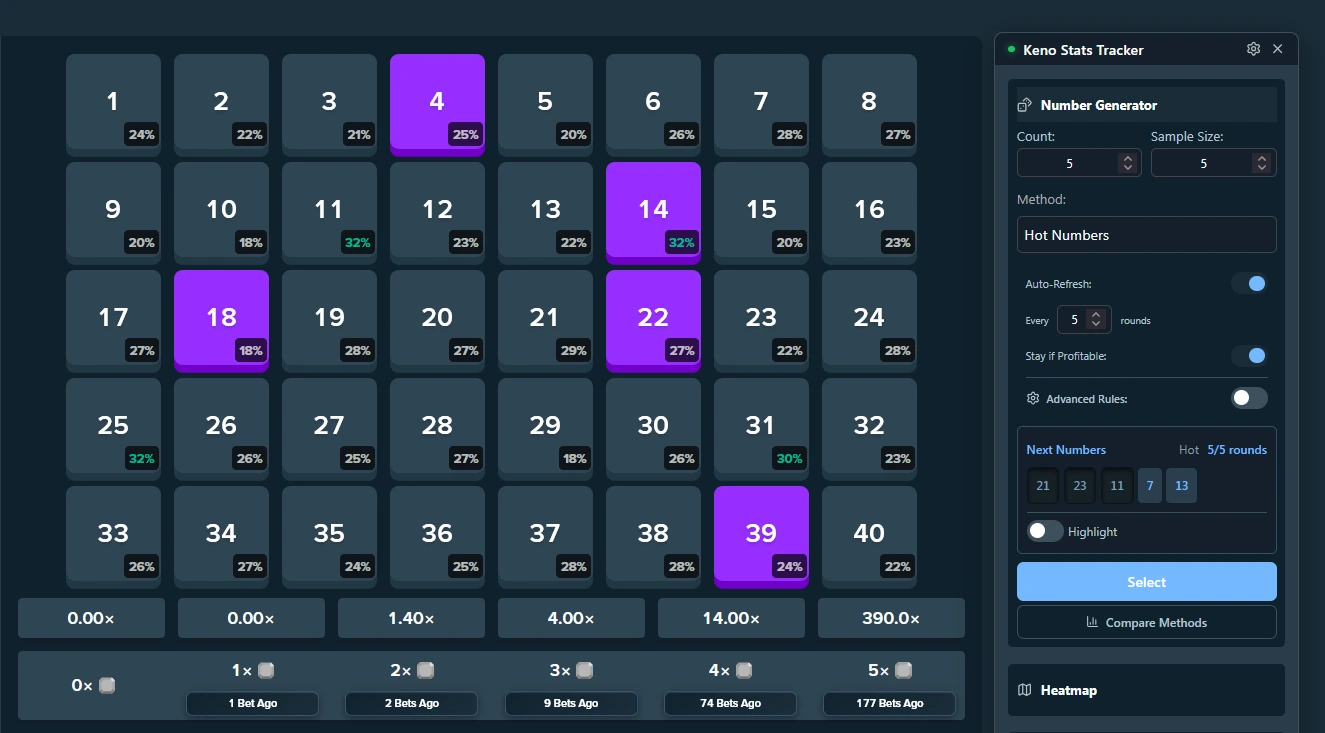Image resolution: width=1325 pixels, height=733 pixels.
Task: Click the chip icon beside 5× multiplier
Action: pos(905,670)
